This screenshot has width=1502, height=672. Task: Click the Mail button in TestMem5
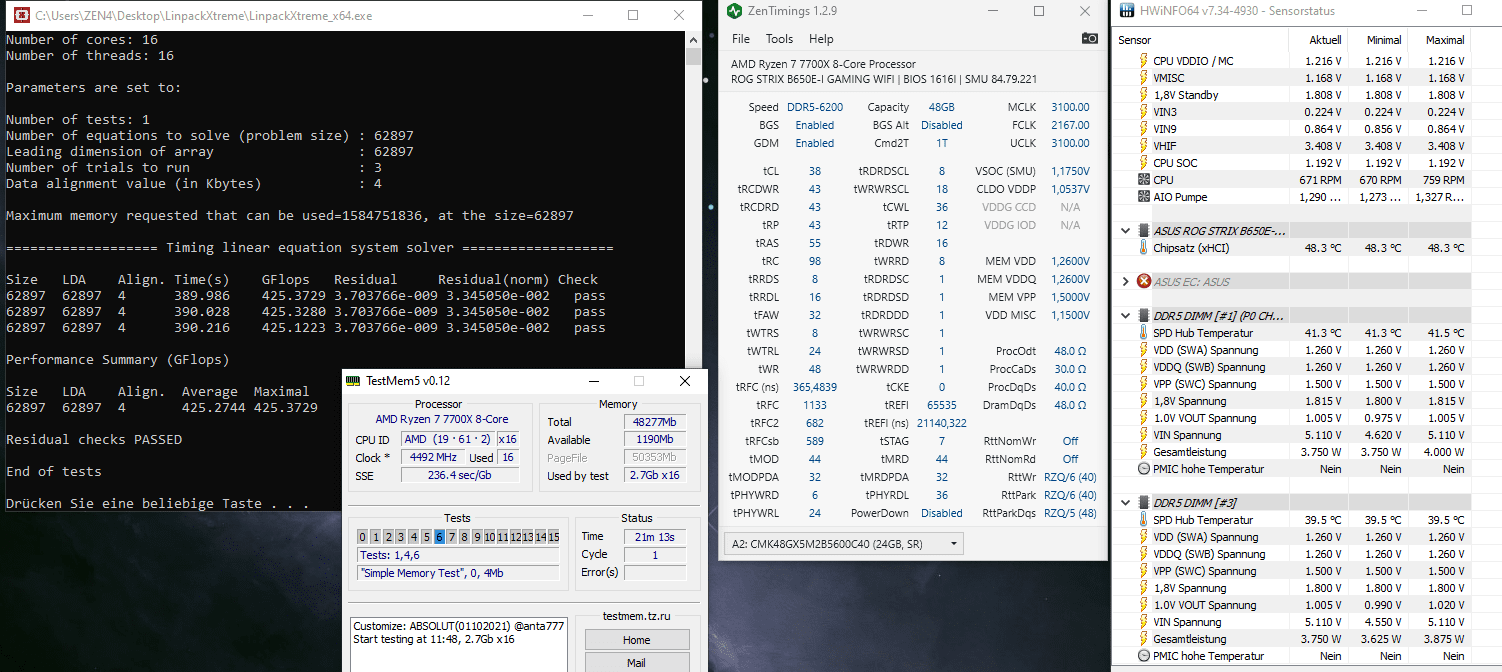(636, 663)
